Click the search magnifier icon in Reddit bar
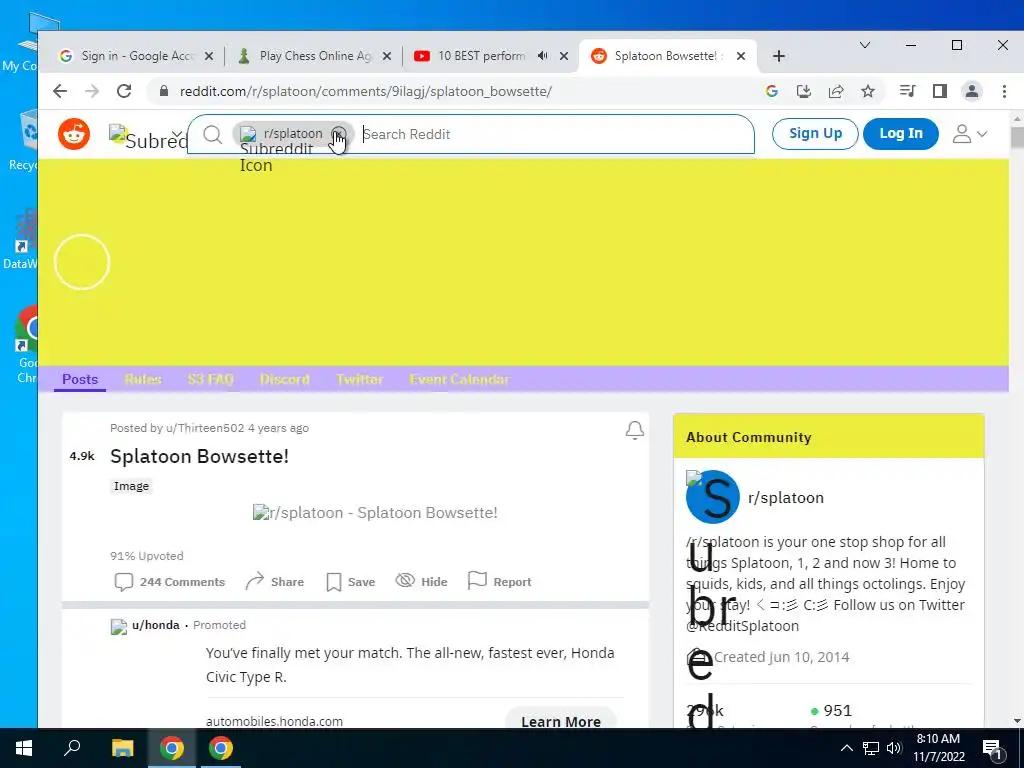This screenshot has width=1024, height=768. pos(212,135)
